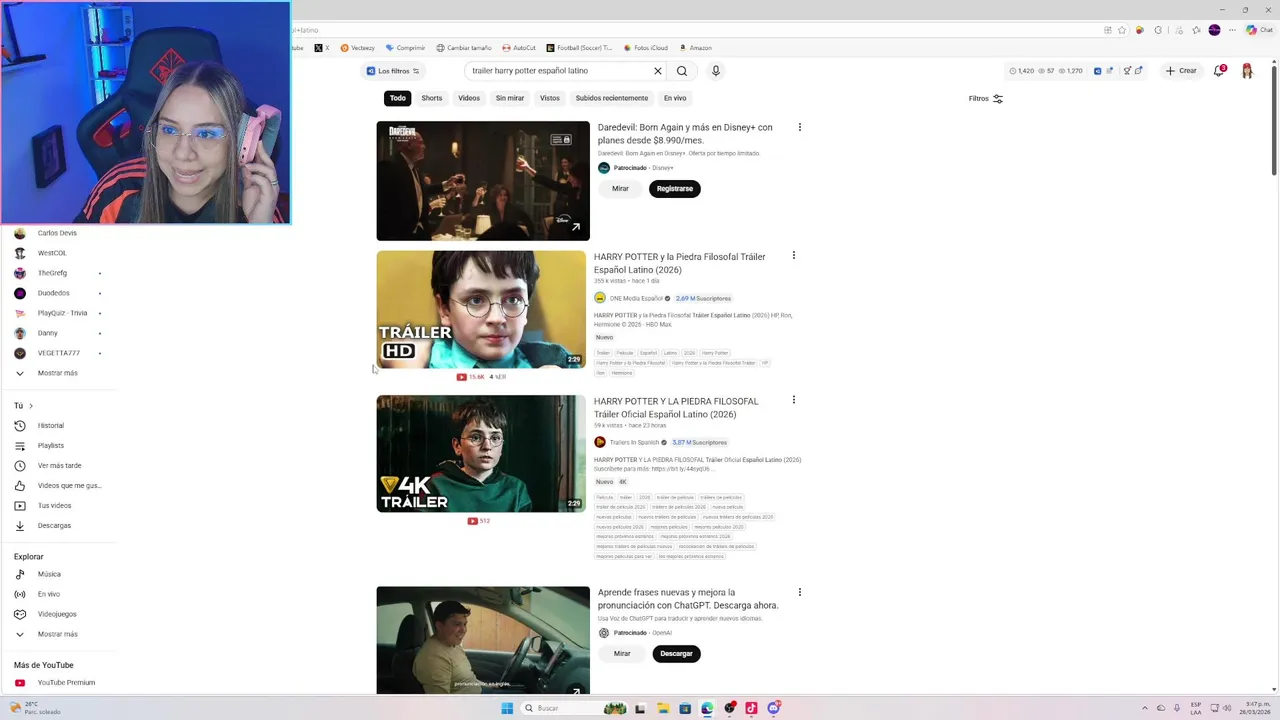Toggle the Los filtros extension button

tap(394, 71)
